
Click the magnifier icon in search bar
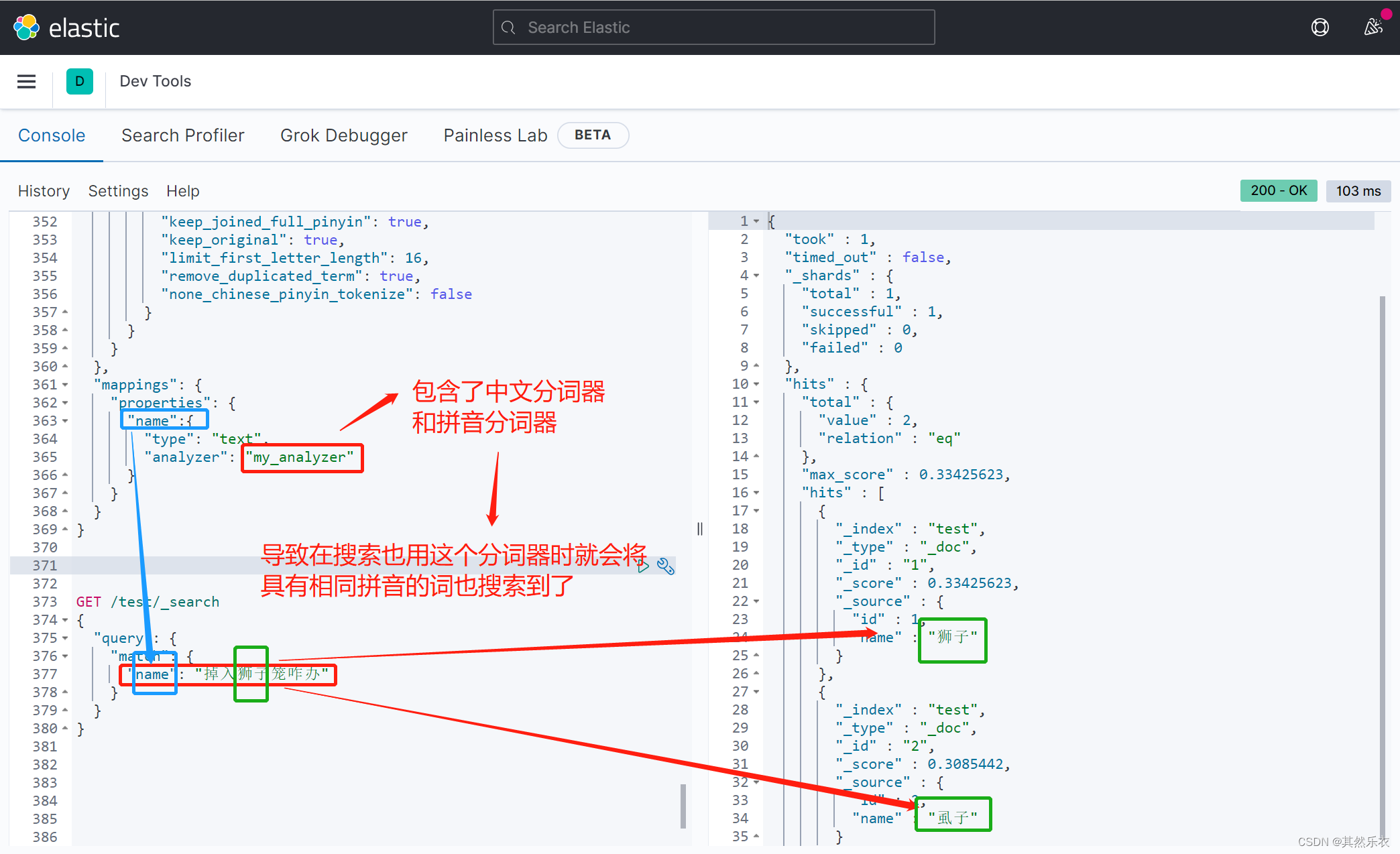[x=509, y=27]
